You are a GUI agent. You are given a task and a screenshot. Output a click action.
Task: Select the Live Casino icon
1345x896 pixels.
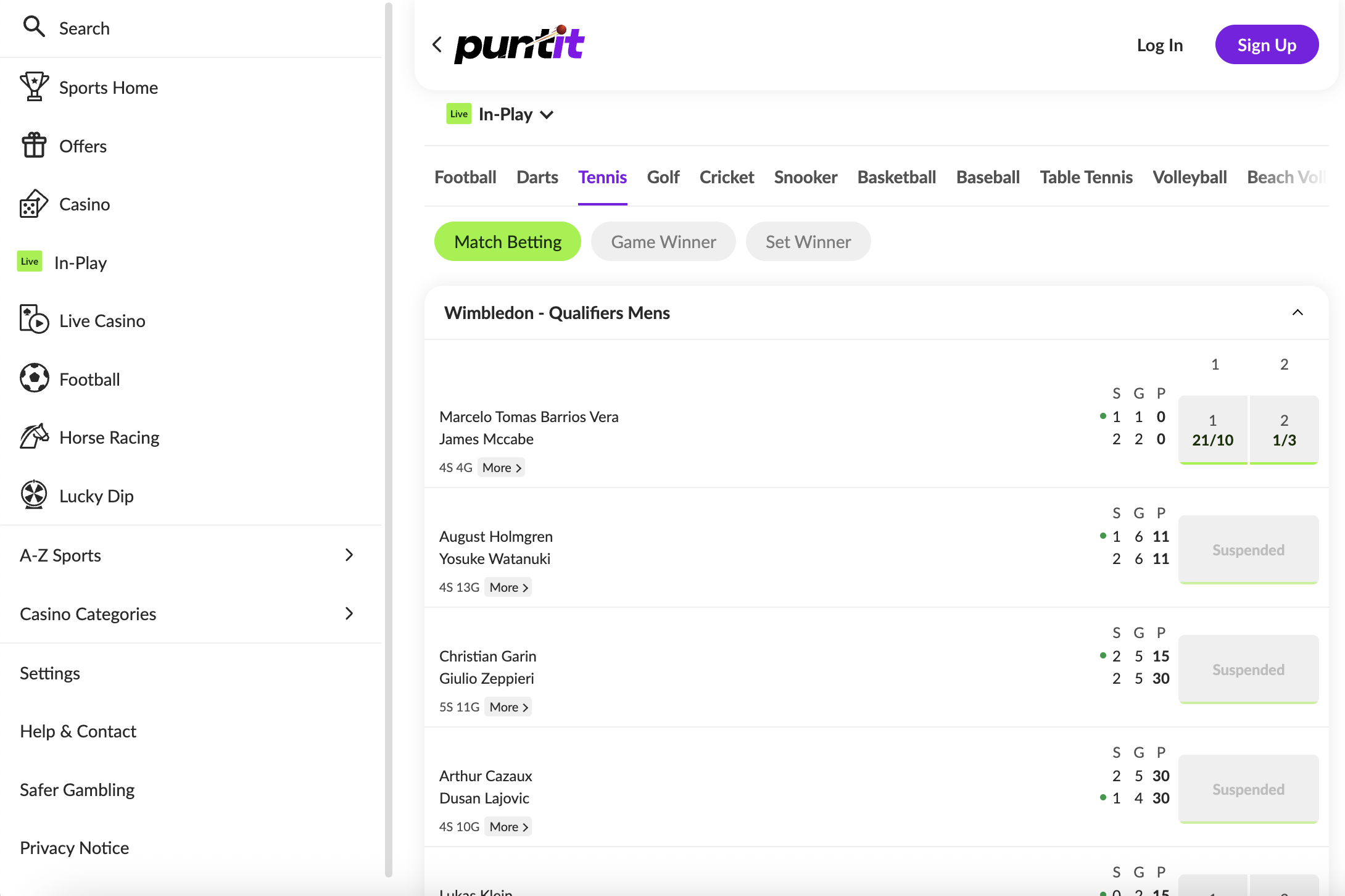[x=35, y=320]
